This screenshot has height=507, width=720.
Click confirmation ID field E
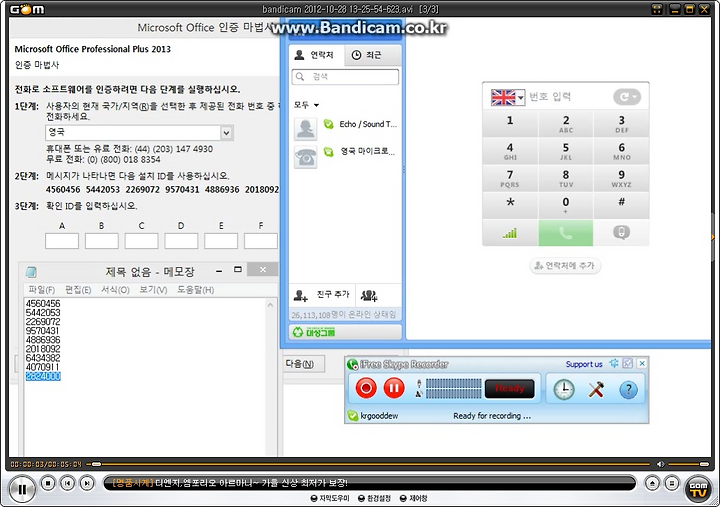coord(221,241)
